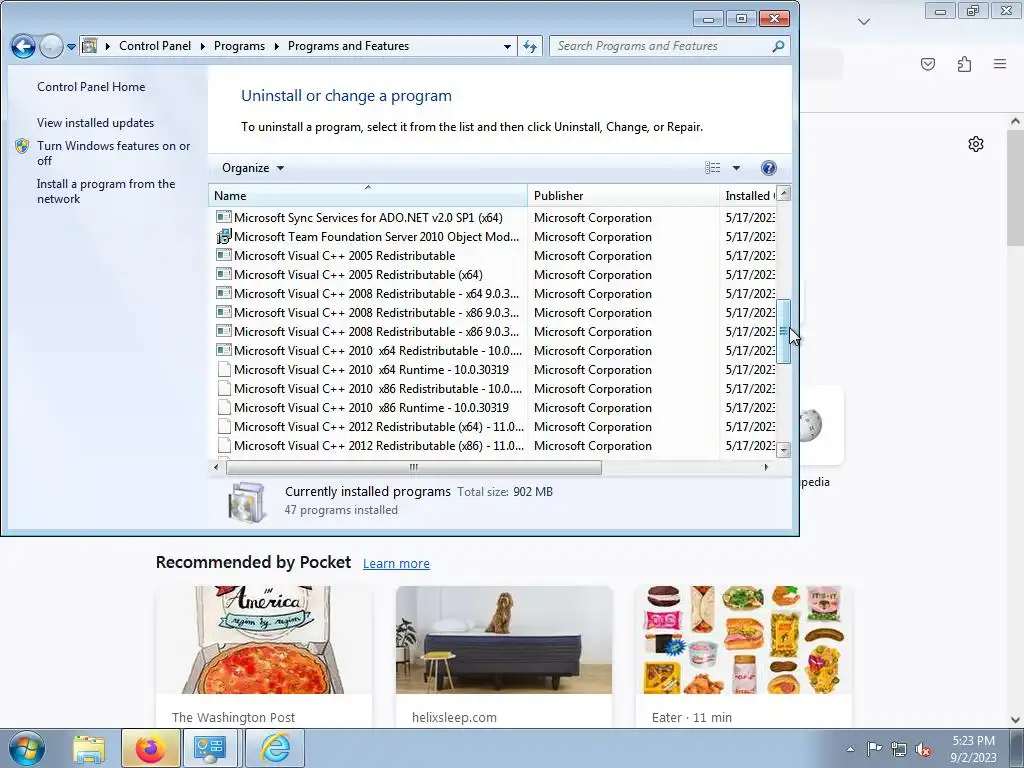Switch to Firefox in the taskbar
This screenshot has width=1024, height=768.
[x=150, y=749]
